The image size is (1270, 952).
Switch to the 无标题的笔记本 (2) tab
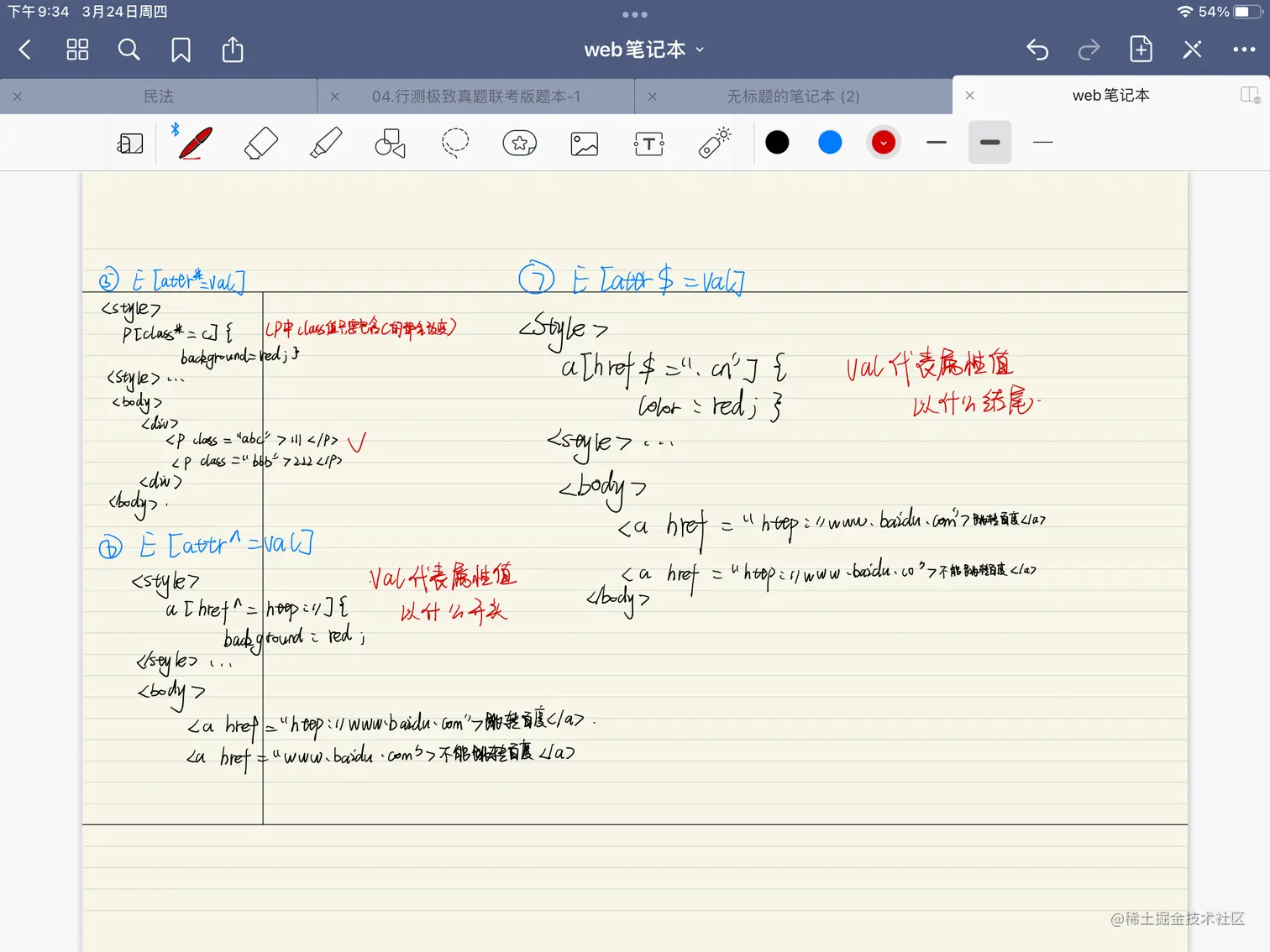793,97
